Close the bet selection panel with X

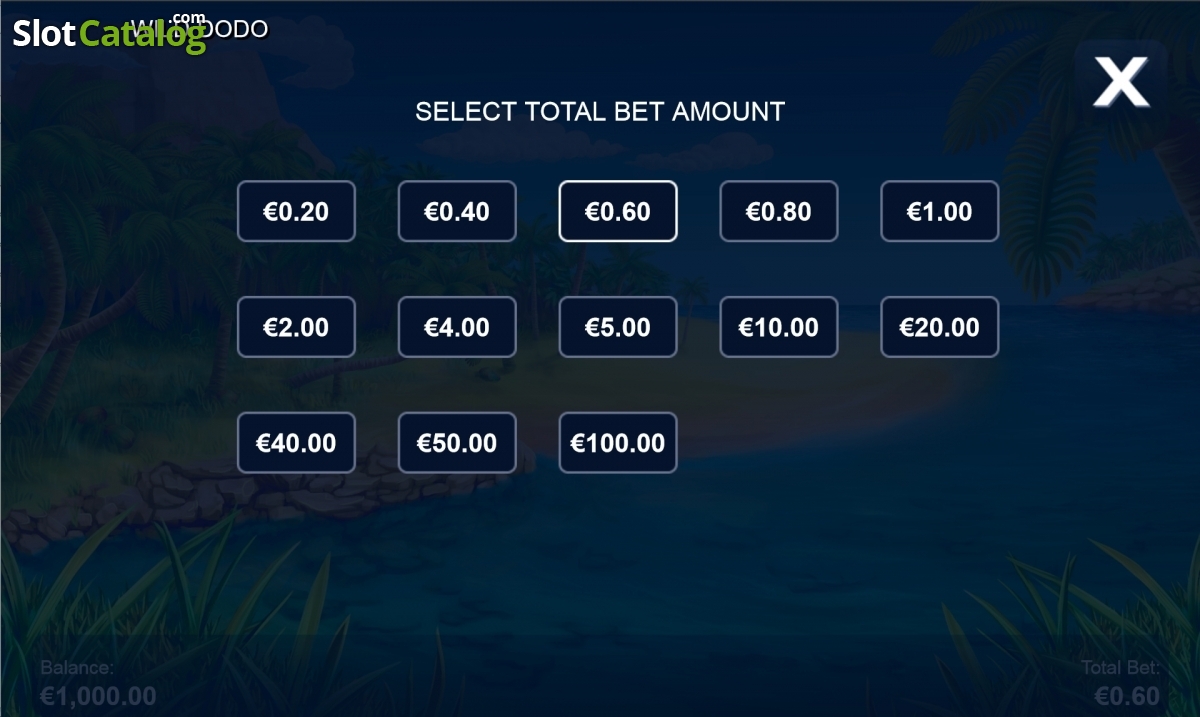click(x=1121, y=82)
